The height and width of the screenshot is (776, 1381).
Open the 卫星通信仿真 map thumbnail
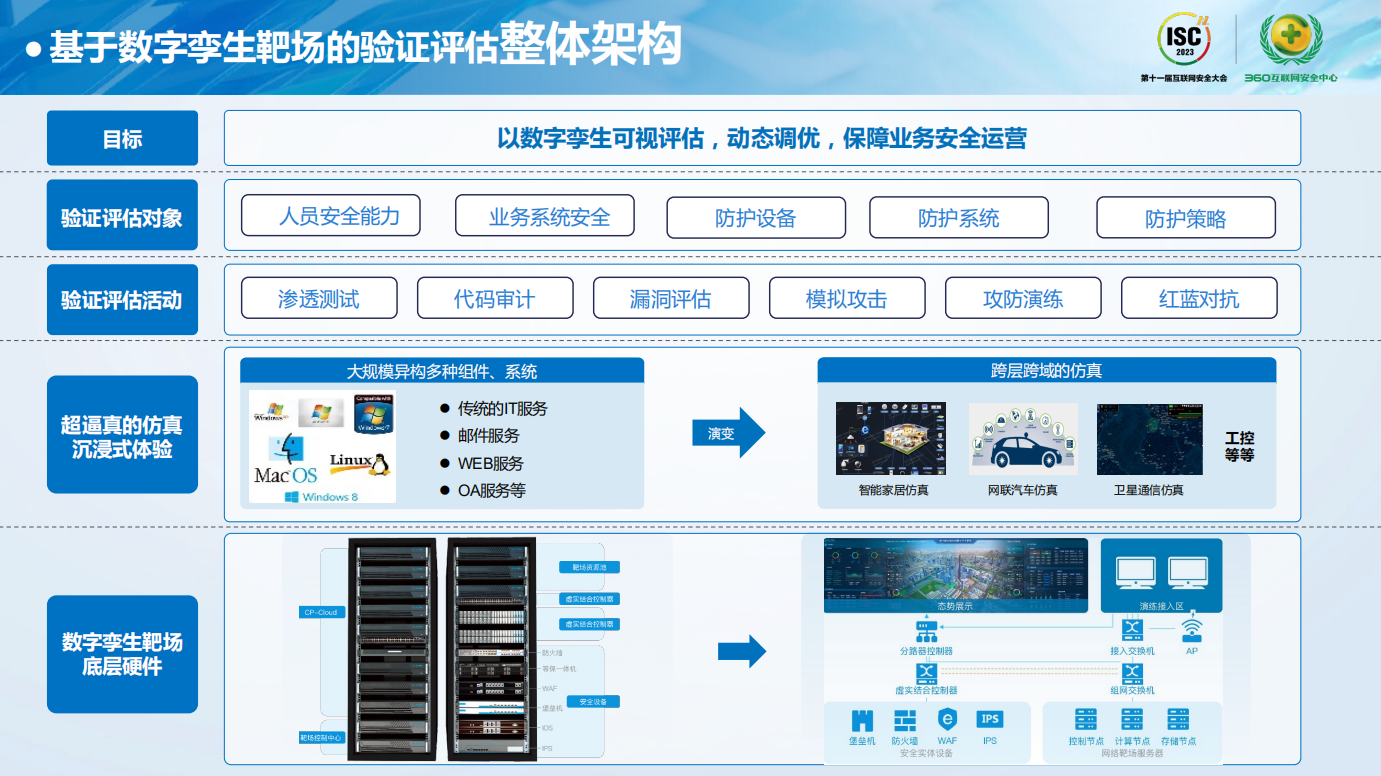[1149, 439]
